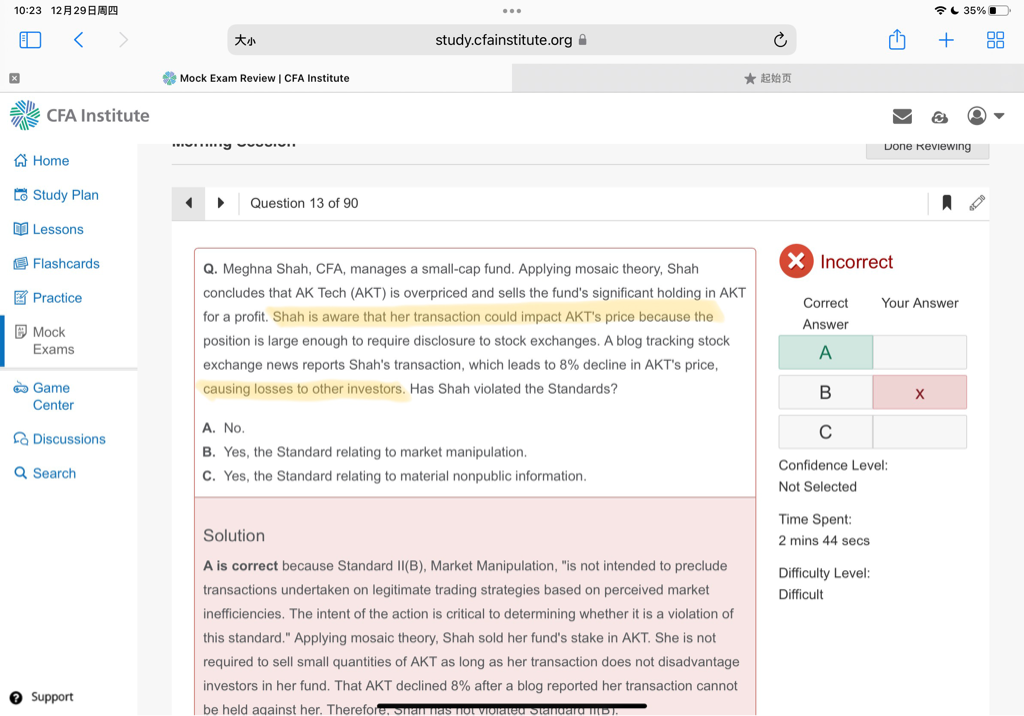Go to the previous question arrow
This screenshot has width=1024, height=716.
188,203
